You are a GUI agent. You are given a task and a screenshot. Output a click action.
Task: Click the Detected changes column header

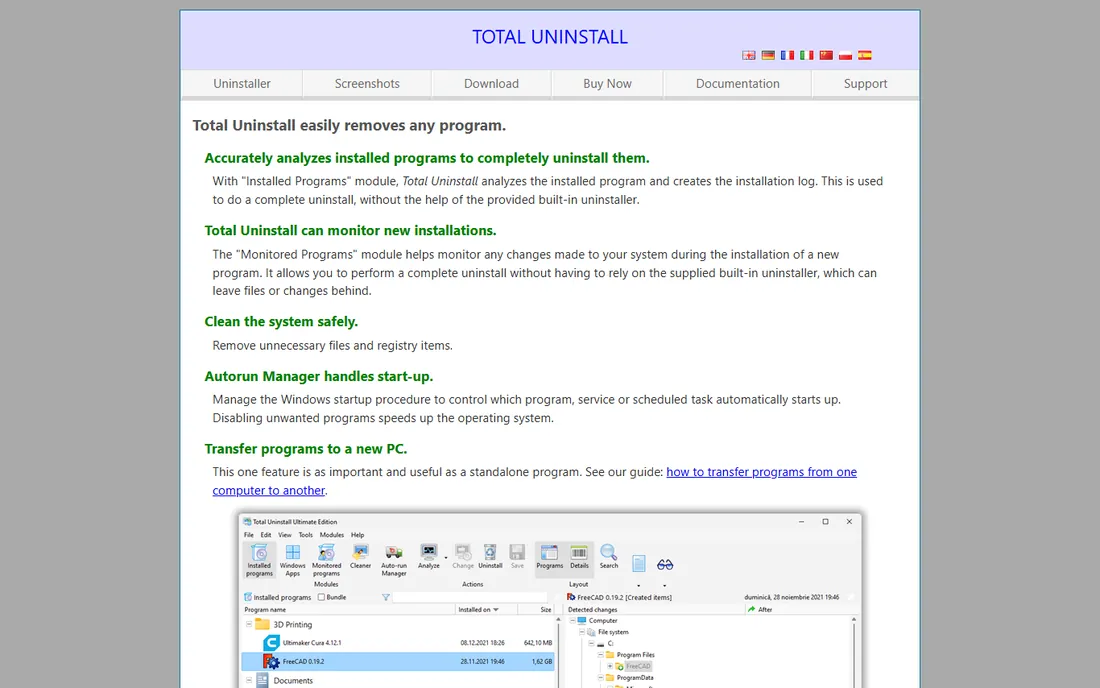click(x=655, y=610)
